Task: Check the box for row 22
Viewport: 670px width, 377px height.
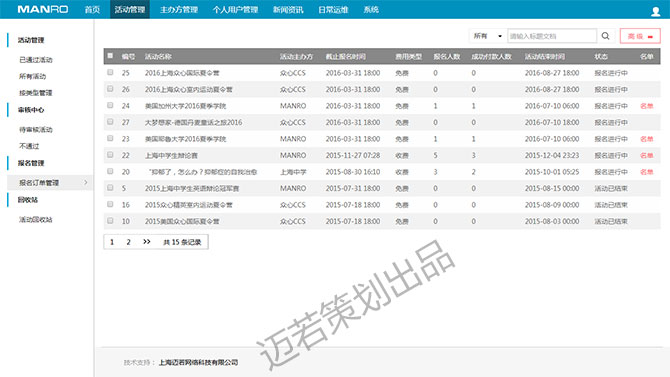Action: tap(110, 155)
